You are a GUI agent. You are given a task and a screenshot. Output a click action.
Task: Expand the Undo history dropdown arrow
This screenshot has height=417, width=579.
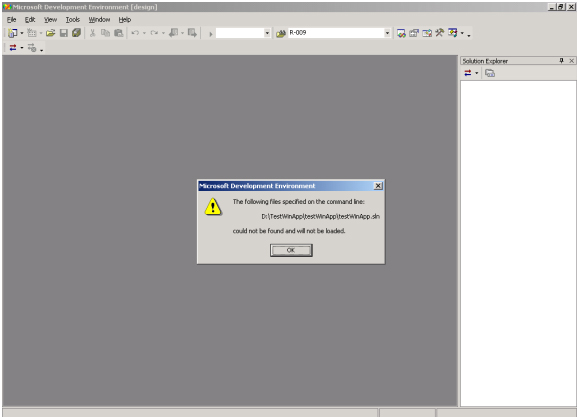(144, 33)
